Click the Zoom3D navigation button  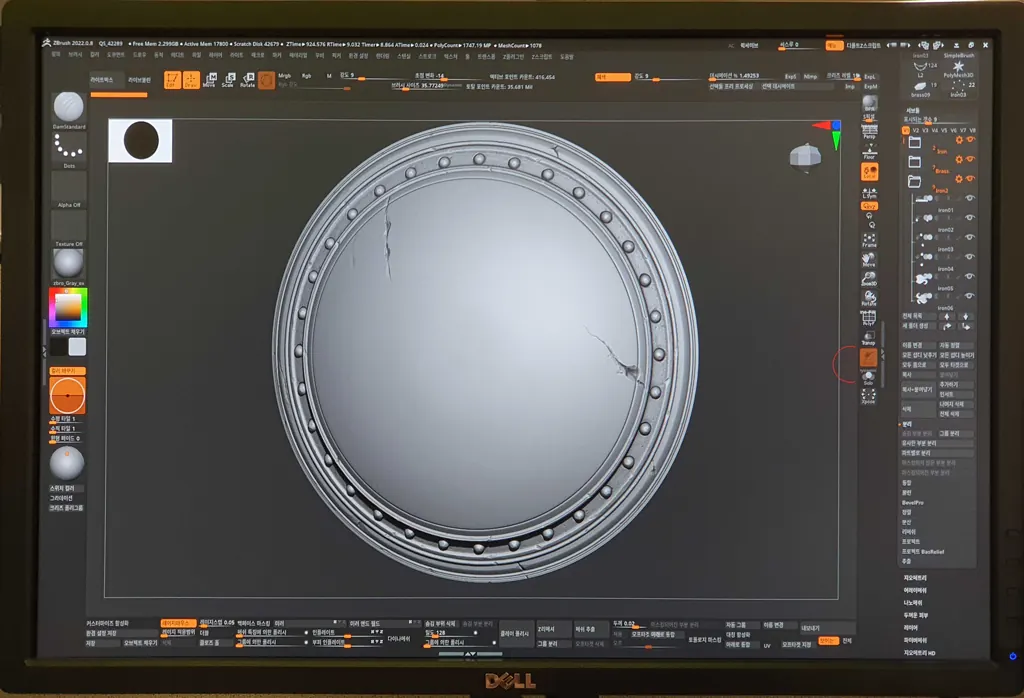point(869,279)
